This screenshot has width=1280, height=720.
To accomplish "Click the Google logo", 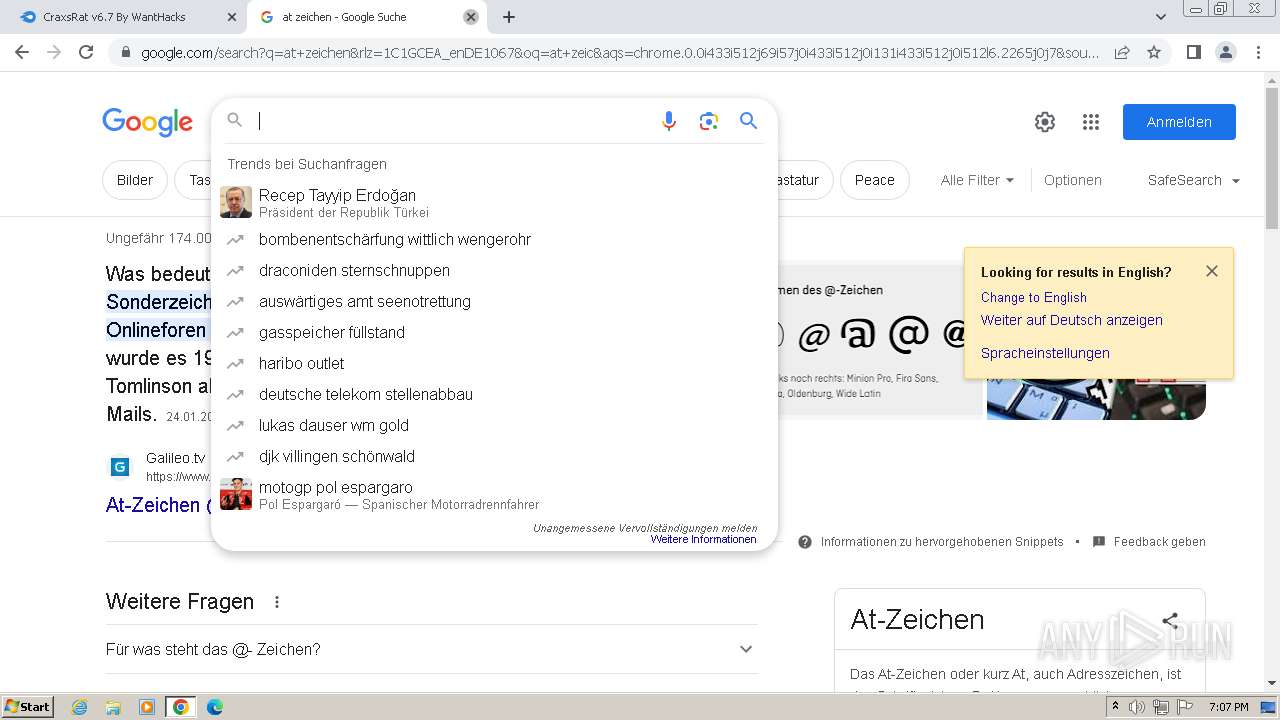I will pos(147,122).
